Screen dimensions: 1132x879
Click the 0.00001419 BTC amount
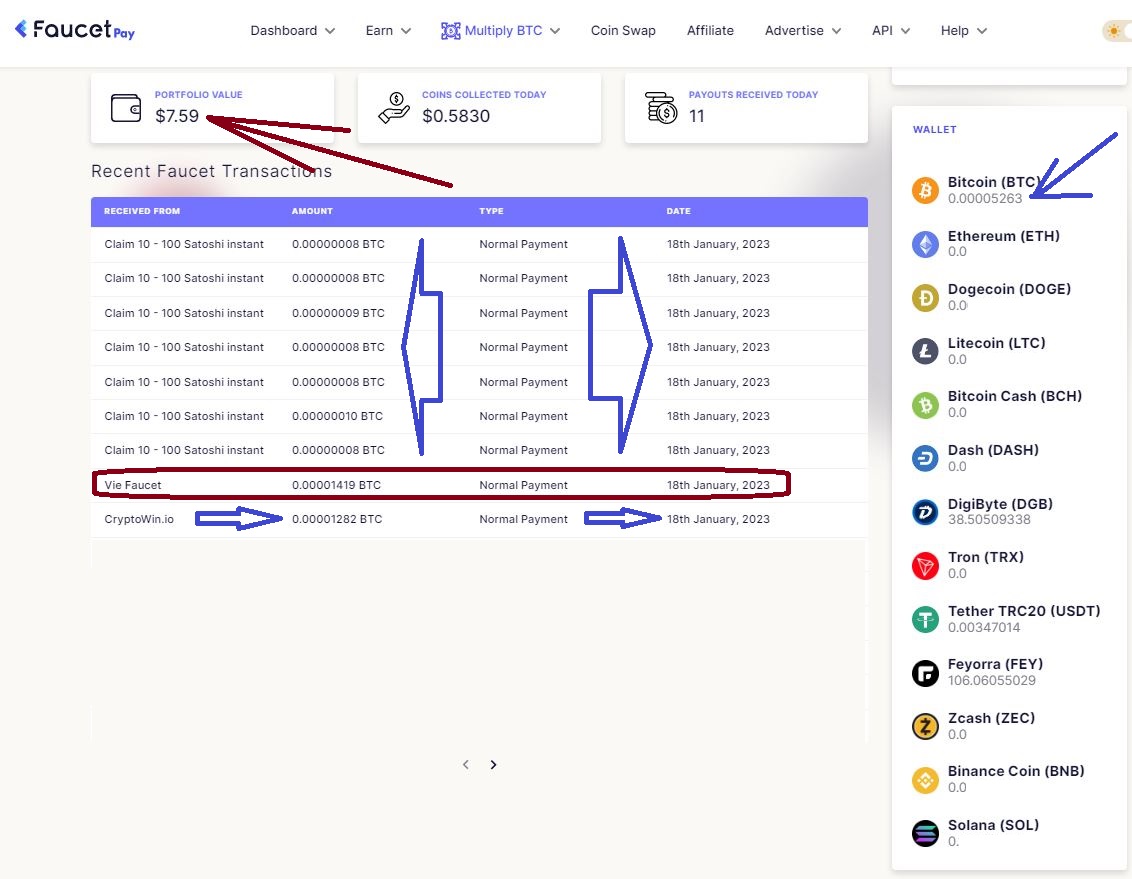click(336, 485)
